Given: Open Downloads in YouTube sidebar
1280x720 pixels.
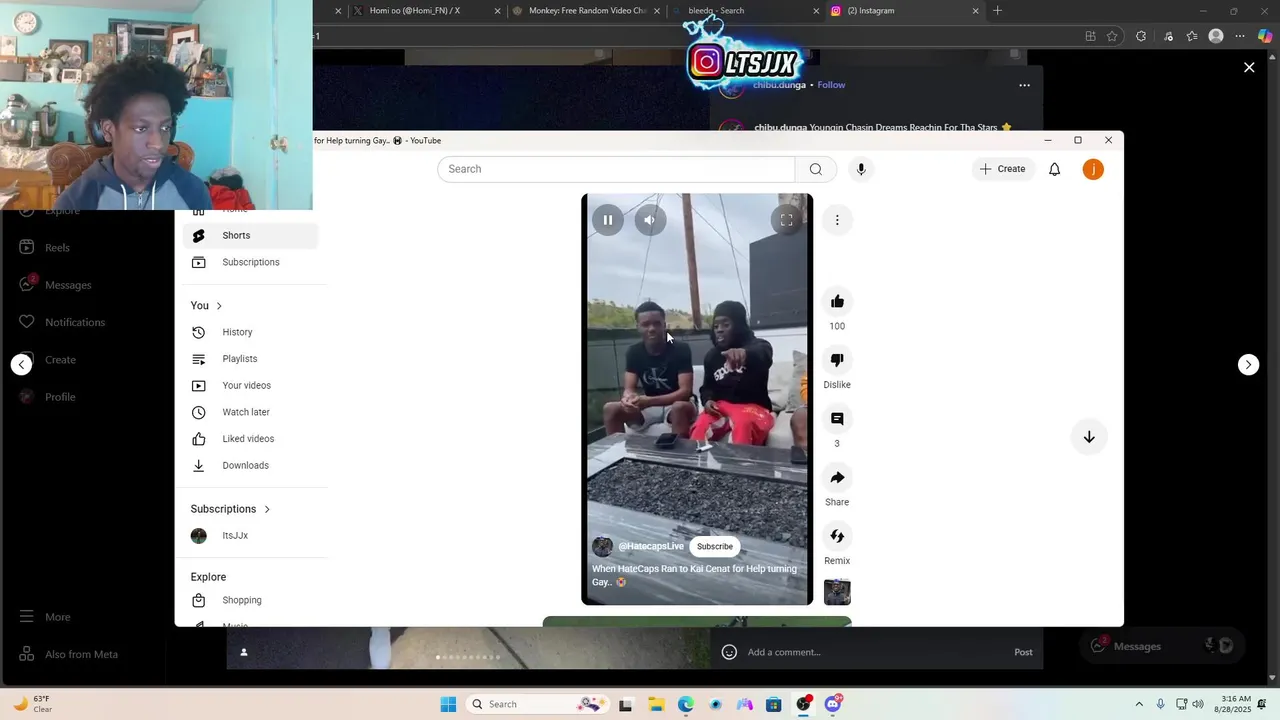Looking at the screenshot, I should tap(251, 465).
